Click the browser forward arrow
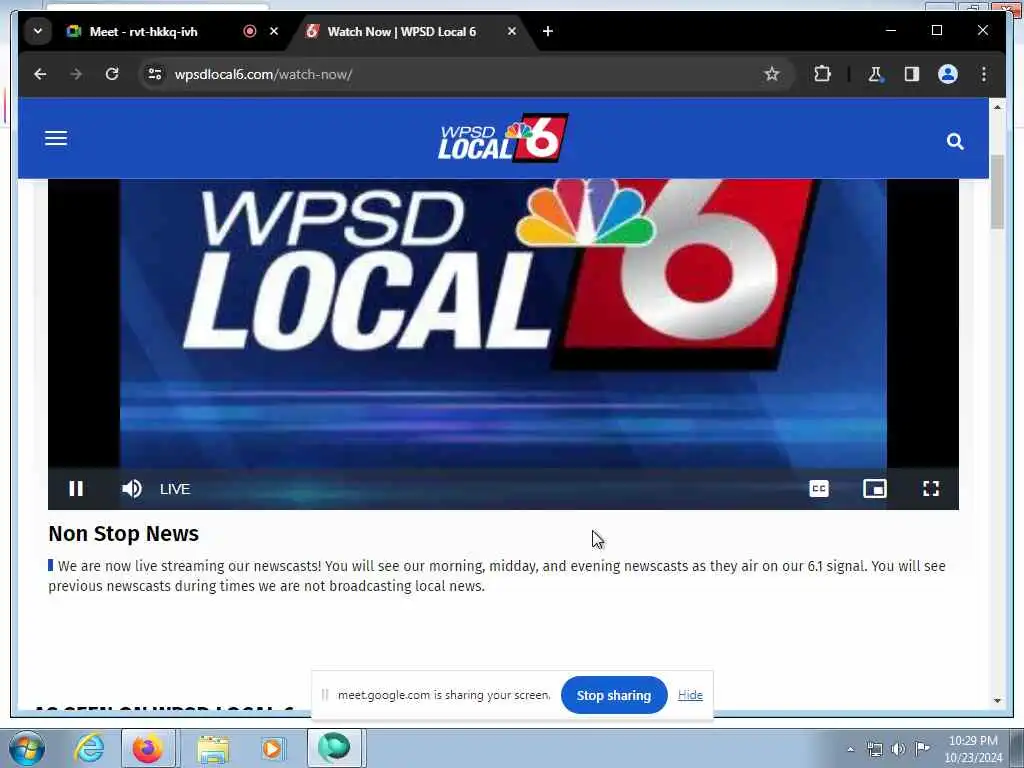The width and height of the screenshot is (1024, 768). [76, 74]
